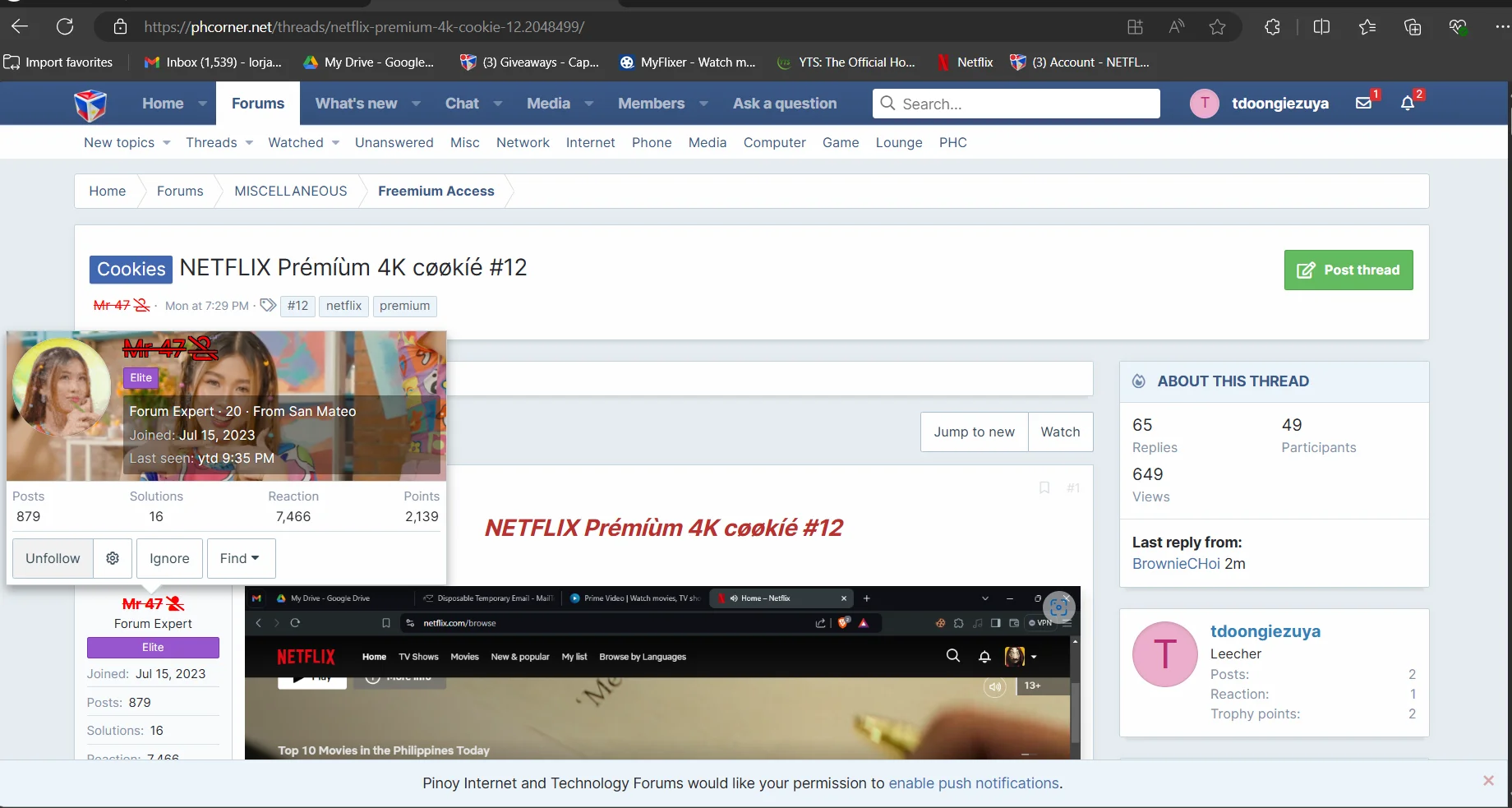Select the Forums tab
1512x808 pixels.
tap(257, 104)
